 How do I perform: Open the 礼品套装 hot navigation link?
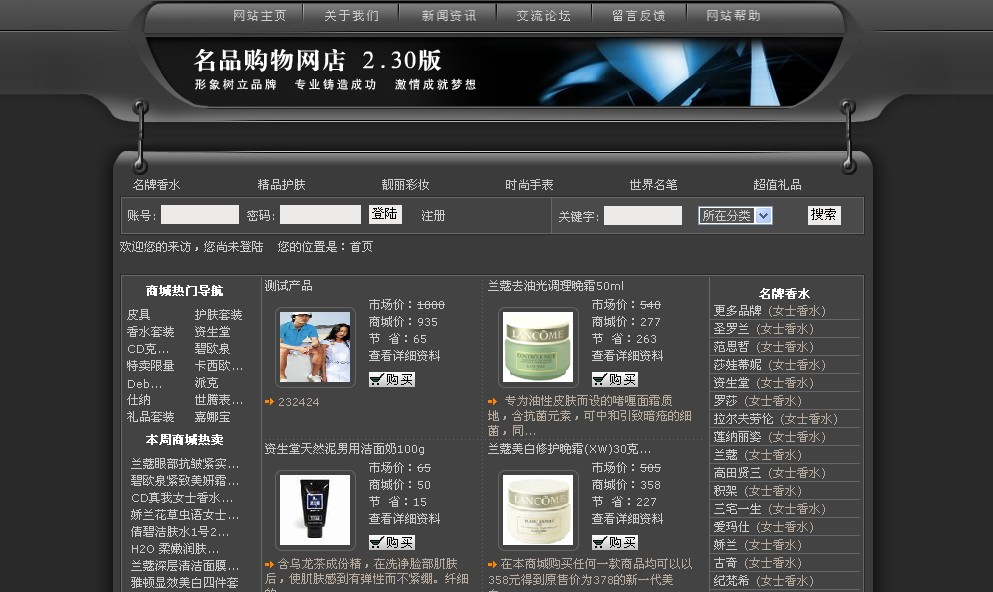click(151, 417)
